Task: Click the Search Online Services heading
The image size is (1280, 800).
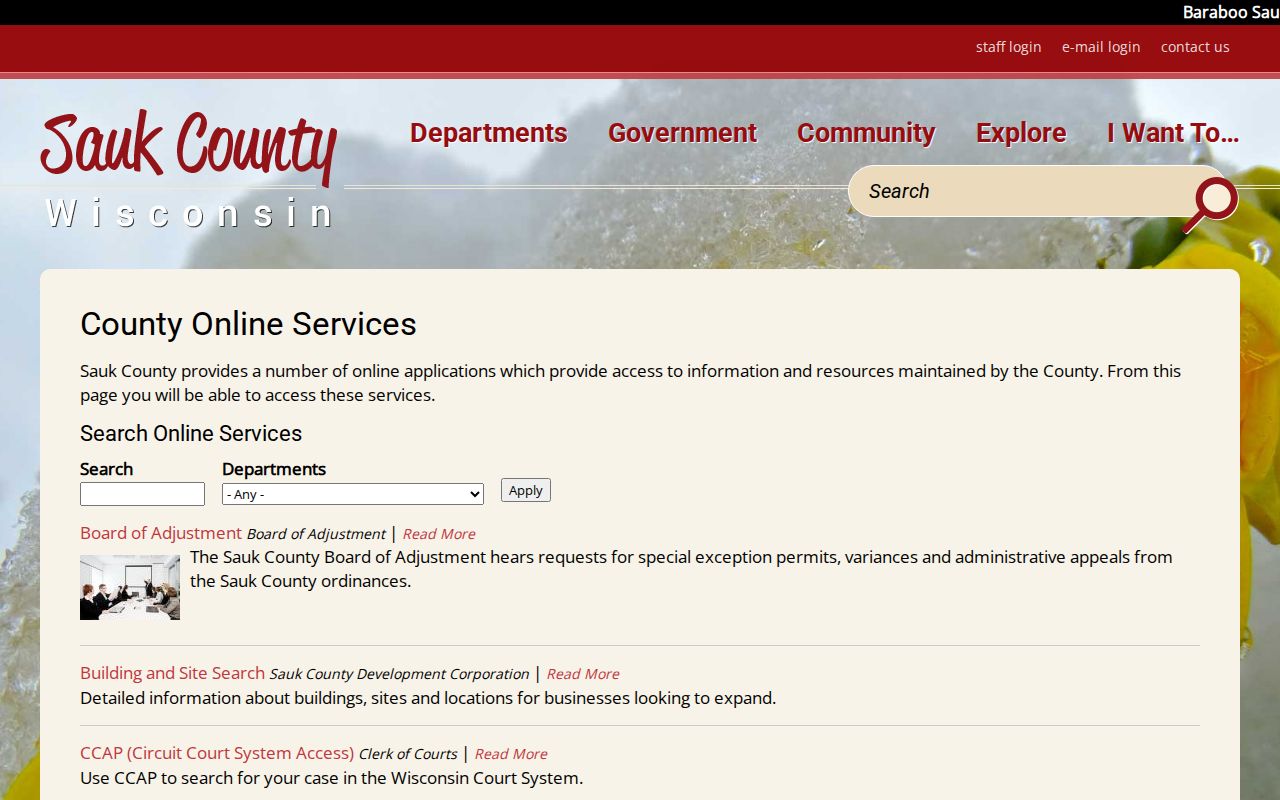Action: [x=191, y=433]
